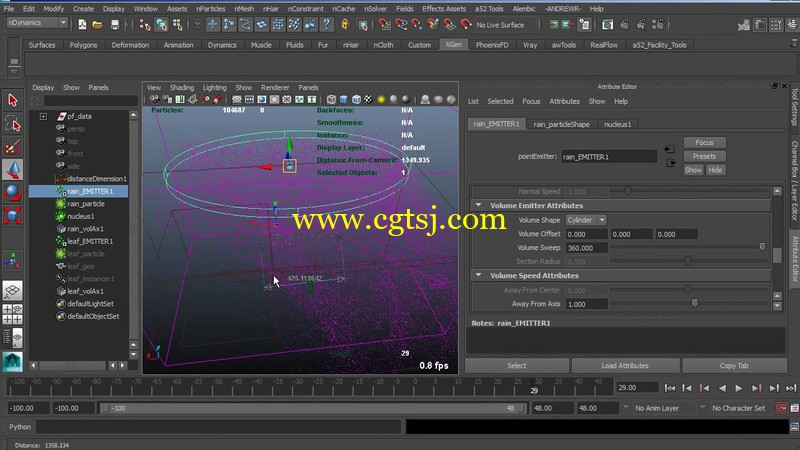Image resolution: width=800 pixels, height=450 pixels.
Task: Toggle wireframe cube display in viewport
Action: 331,99
